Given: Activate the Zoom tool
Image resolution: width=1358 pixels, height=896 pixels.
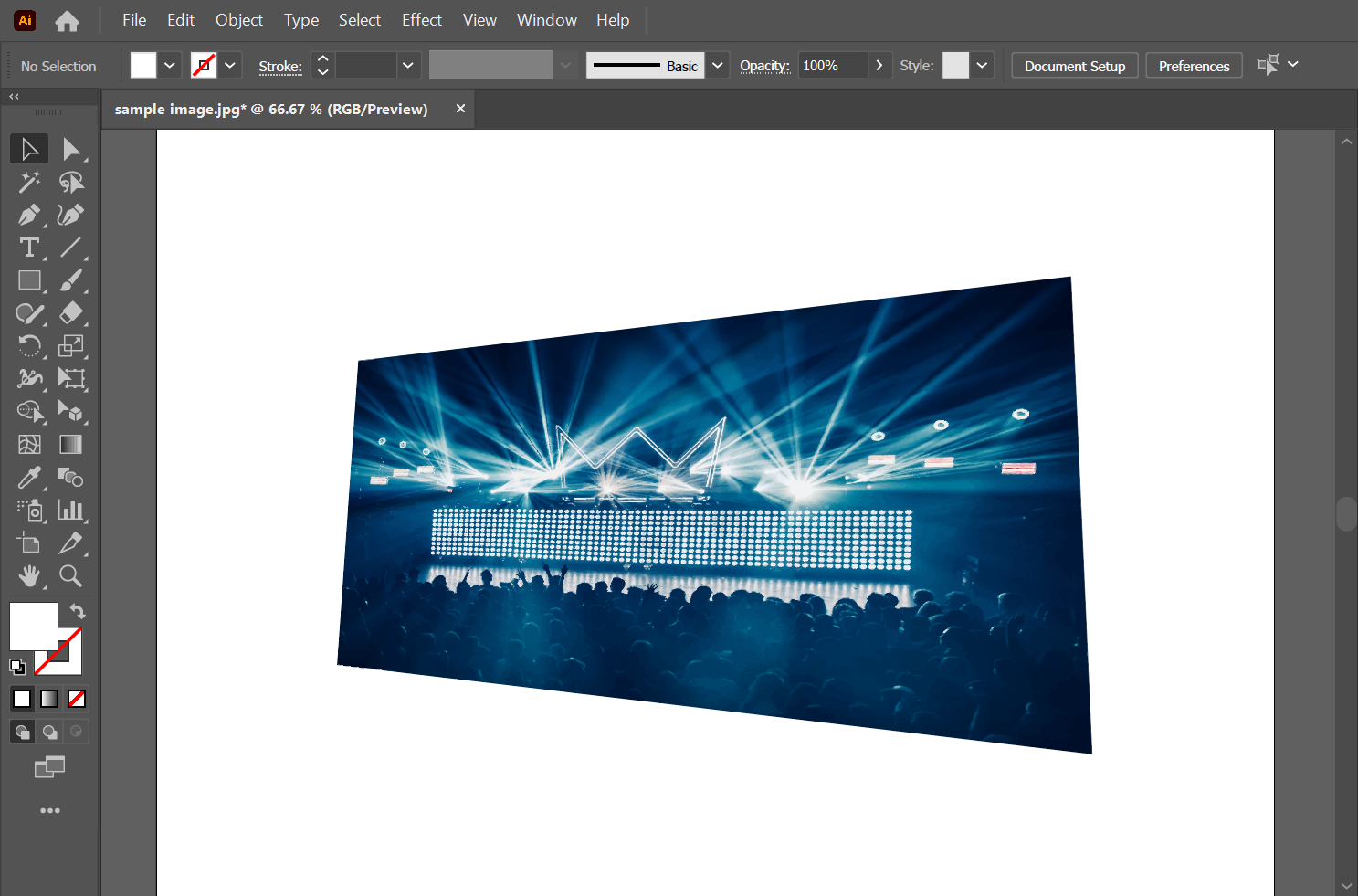Looking at the screenshot, I should (x=70, y=575).
